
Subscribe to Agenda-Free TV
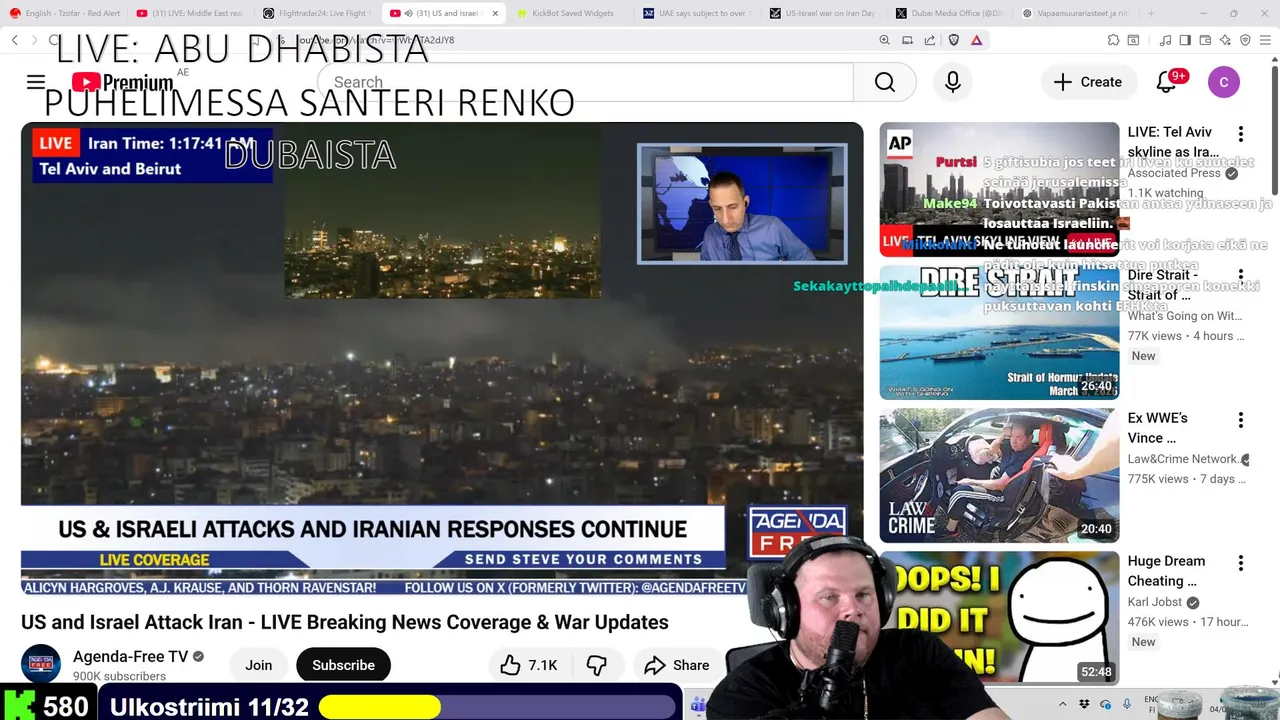tap(343, 665)
